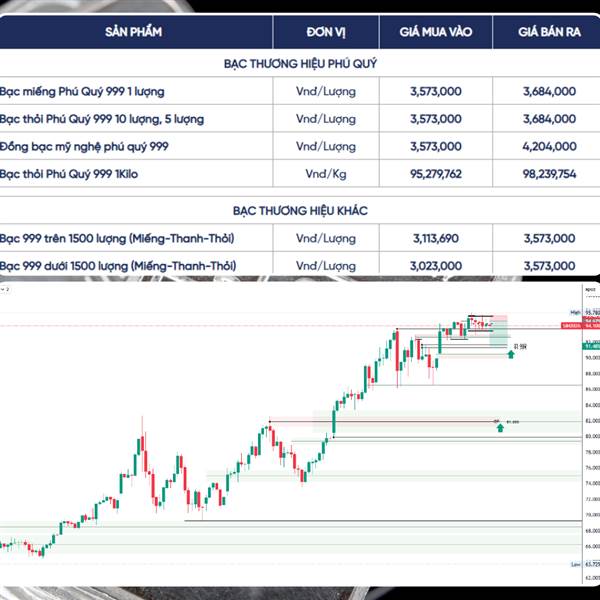Click buy price of Đồng bạc mỹ nghệ row
Screen dimensions: 600x600
coord(436,147)
